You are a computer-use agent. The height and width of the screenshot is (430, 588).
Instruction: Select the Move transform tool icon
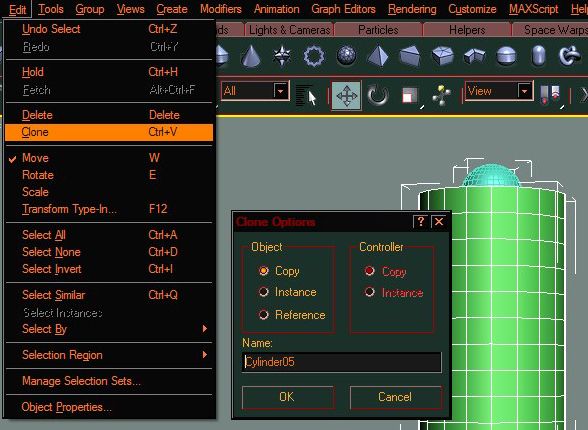[346, 95]
